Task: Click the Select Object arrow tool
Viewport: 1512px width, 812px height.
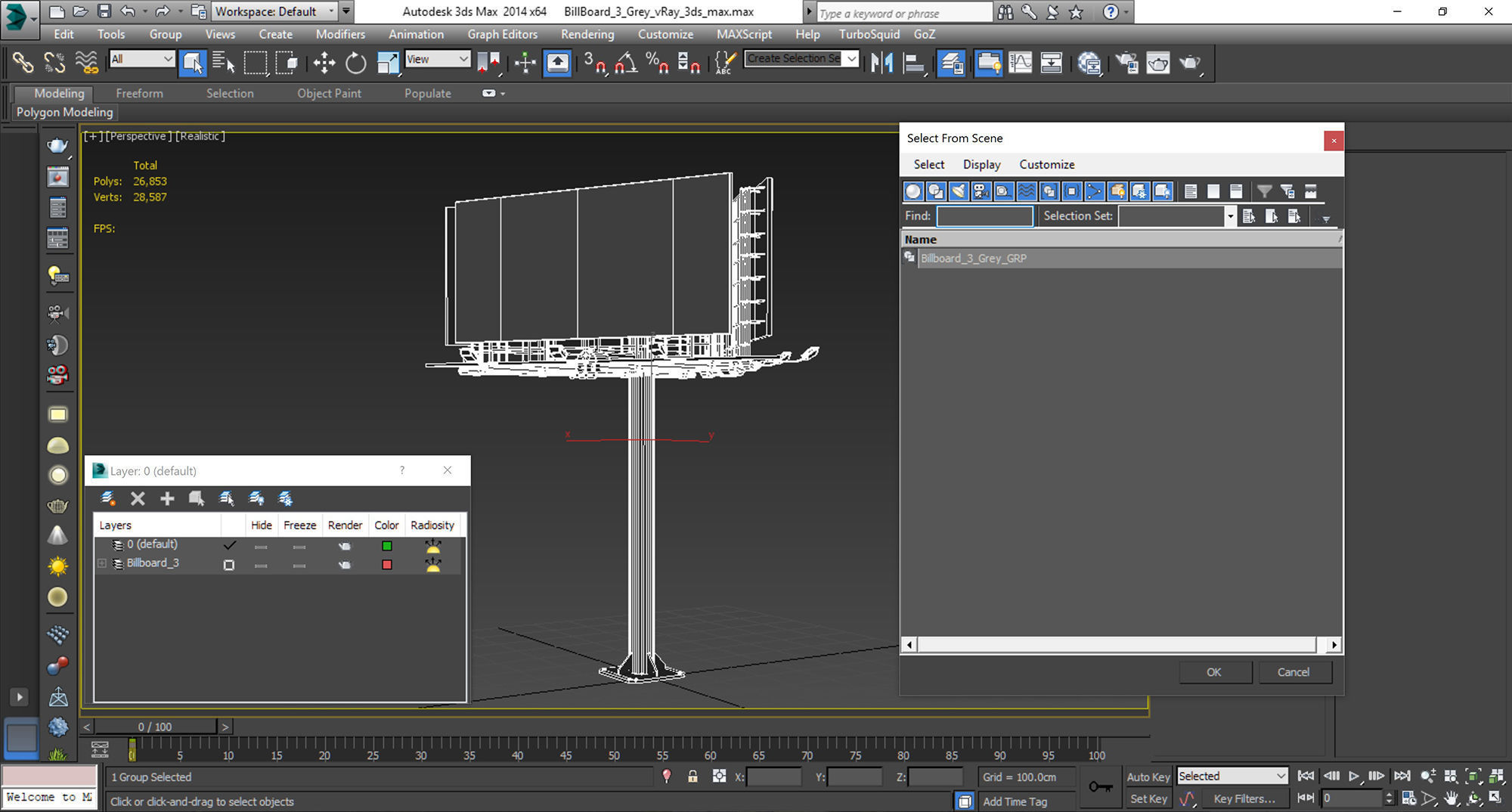Action: 192,63
